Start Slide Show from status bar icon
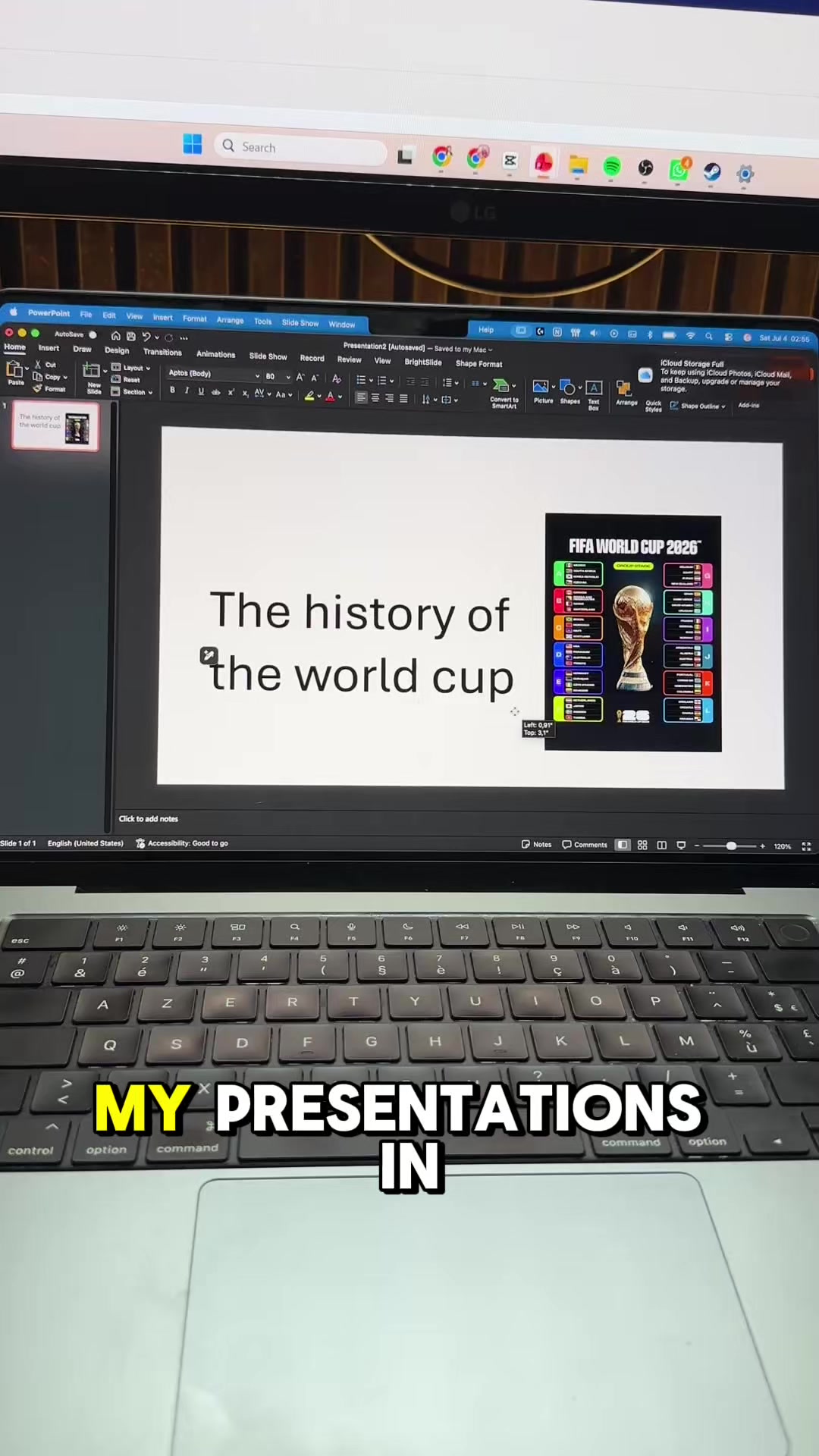This screenshot has height=1456, width=819. (681, 845)
